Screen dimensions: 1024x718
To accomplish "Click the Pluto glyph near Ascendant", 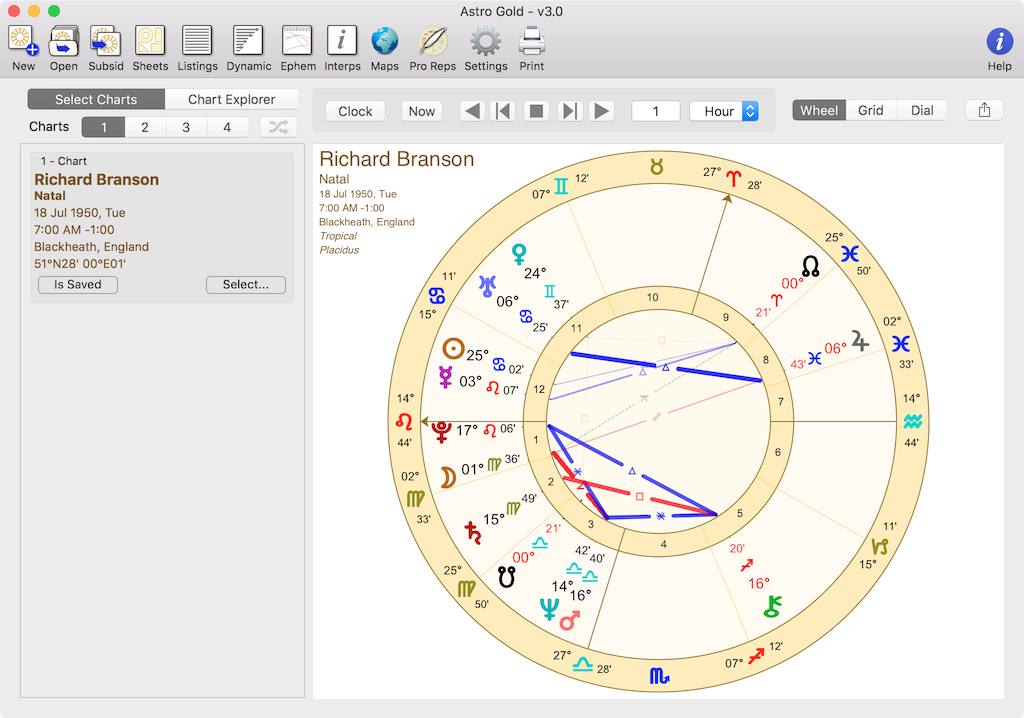I will [441, 431].
